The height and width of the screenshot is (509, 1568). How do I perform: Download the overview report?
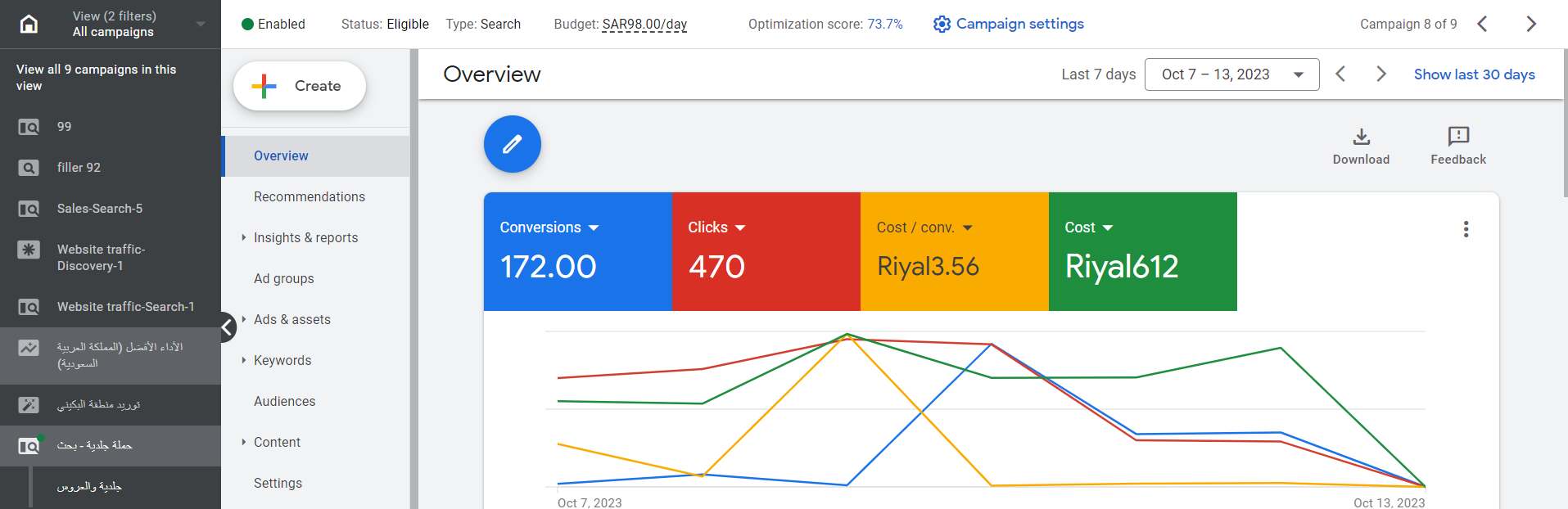pyautogui.click(x=1361, y=146)
